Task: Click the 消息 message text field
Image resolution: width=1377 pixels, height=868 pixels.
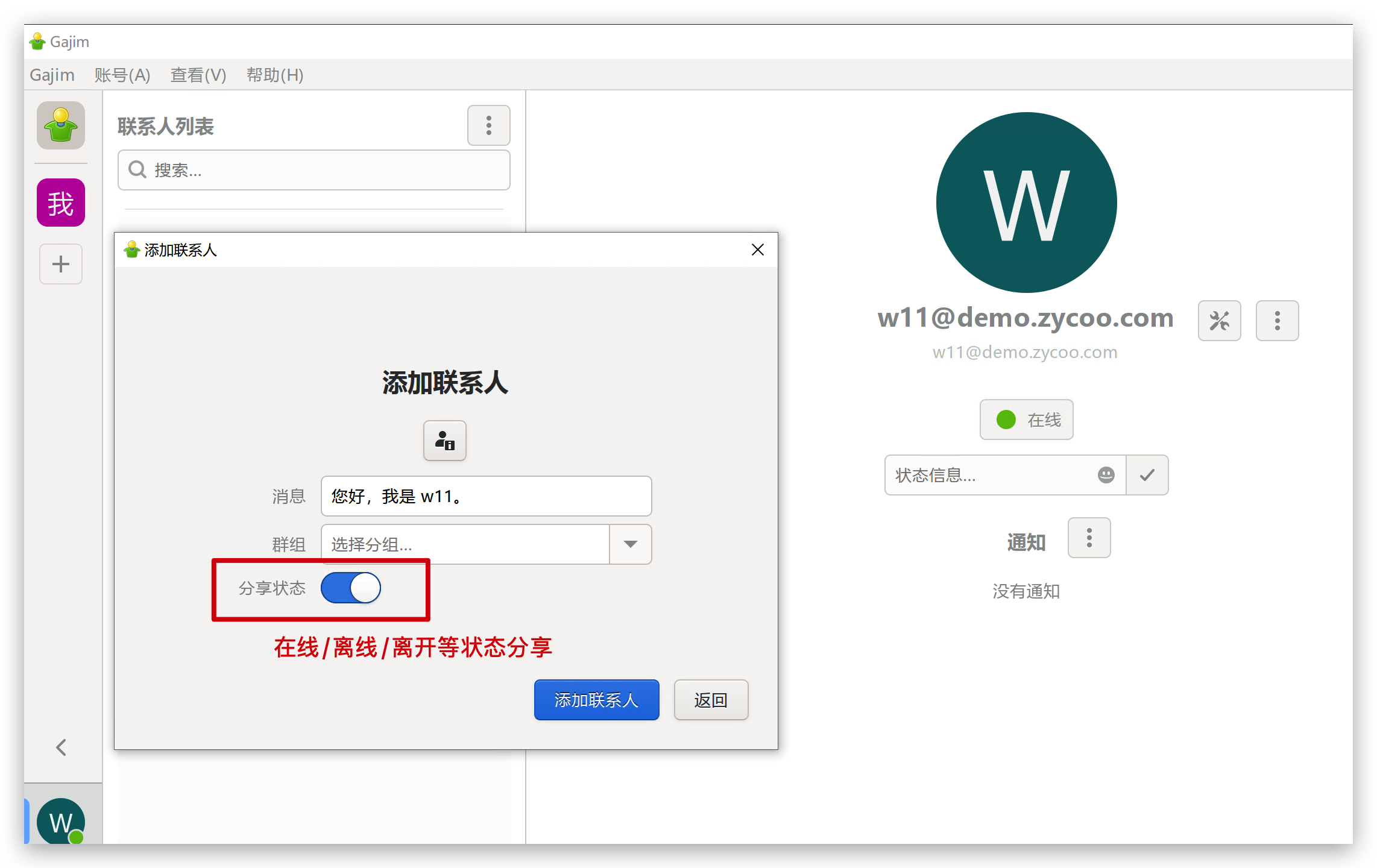Action: click(487, 496)
